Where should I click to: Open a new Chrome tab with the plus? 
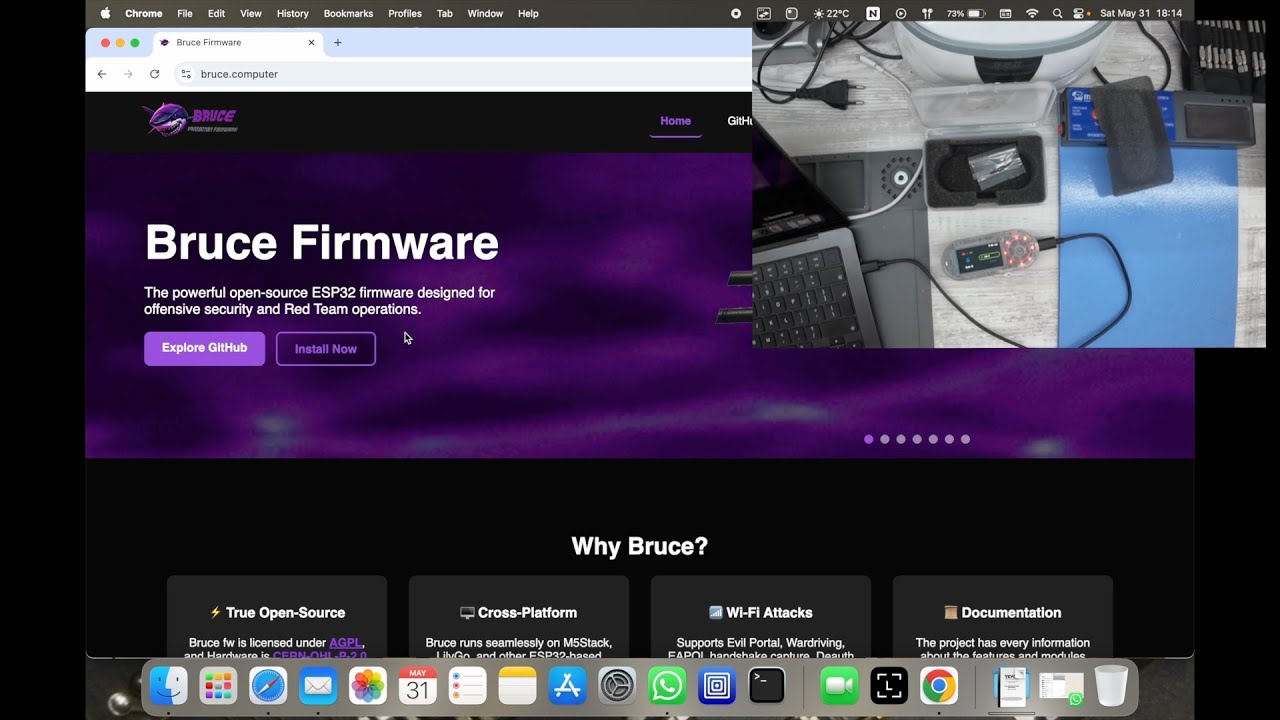[338, 42]
